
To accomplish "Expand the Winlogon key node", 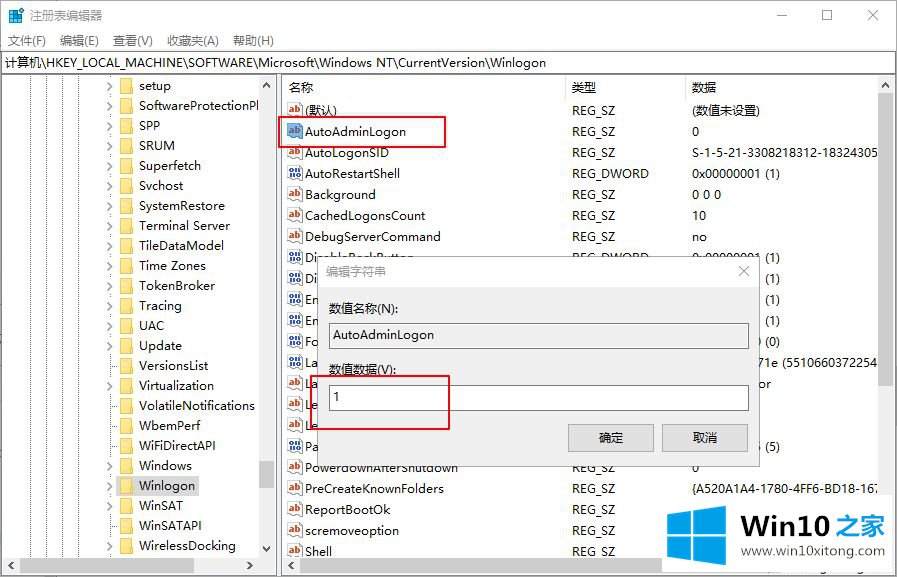I will [109, 486].
